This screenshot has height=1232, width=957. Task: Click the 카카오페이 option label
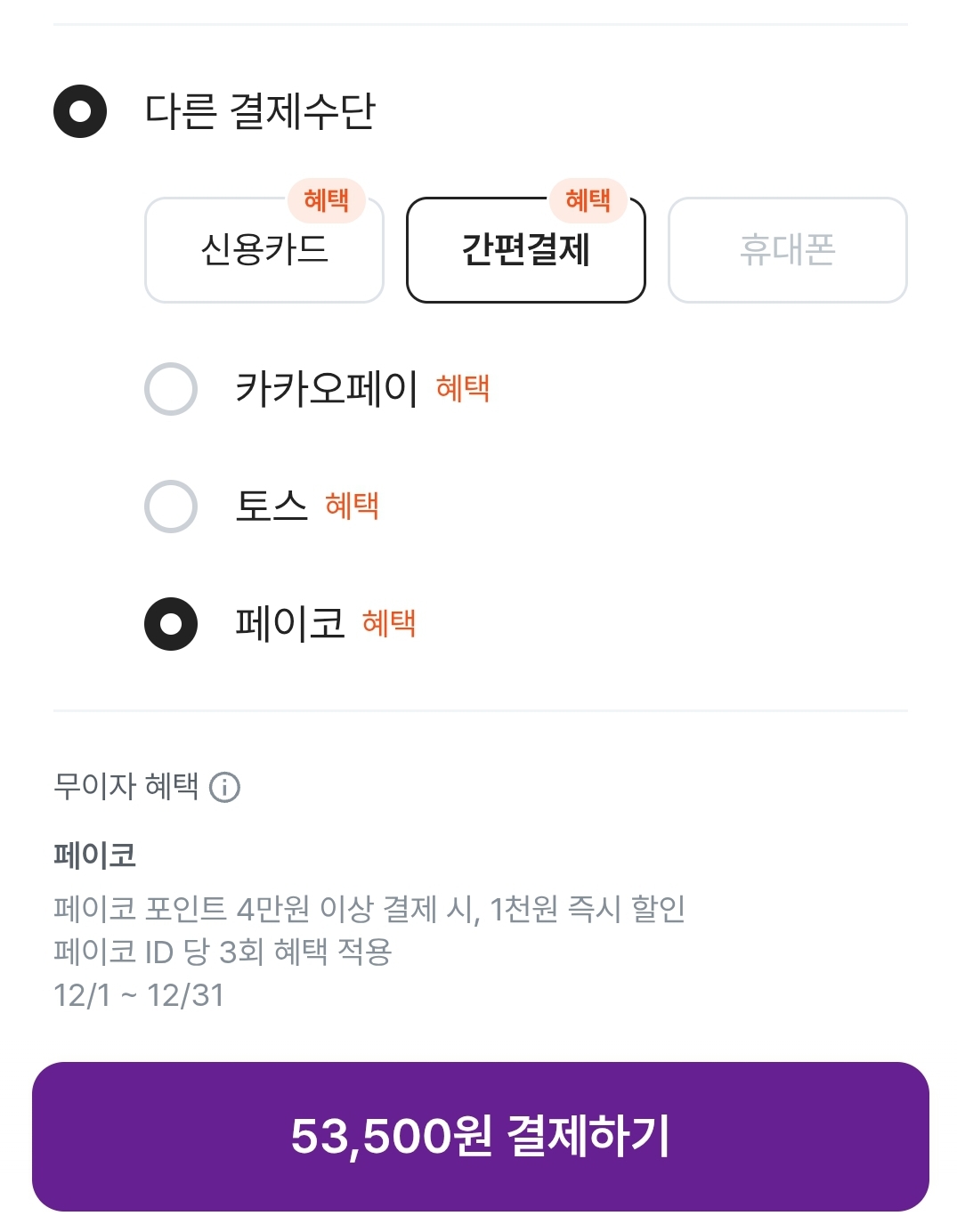(326, 389)
